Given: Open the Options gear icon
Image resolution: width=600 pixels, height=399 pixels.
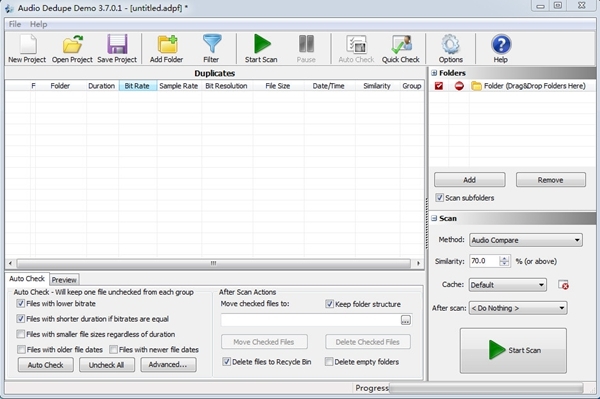Looking at the screenshot, I should [x=451, y=49].
